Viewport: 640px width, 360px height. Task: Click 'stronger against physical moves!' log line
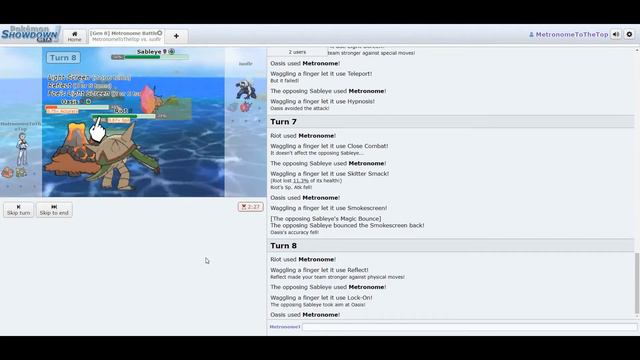[x=337, y=277]
